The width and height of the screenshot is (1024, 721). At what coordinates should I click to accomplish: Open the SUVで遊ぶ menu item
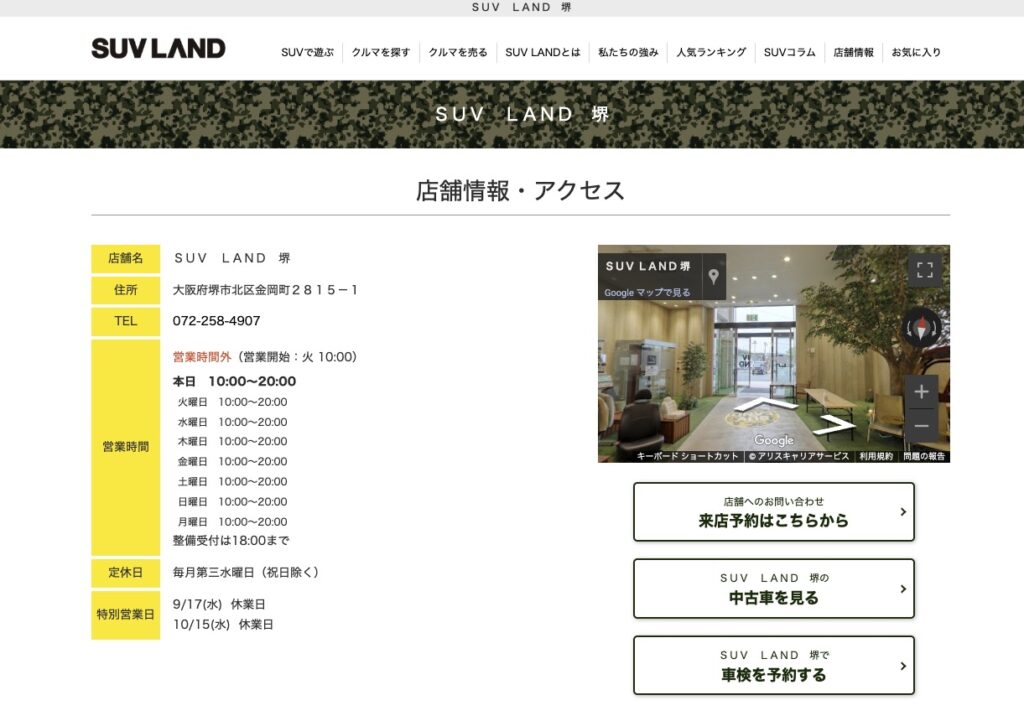click(307, 52)
